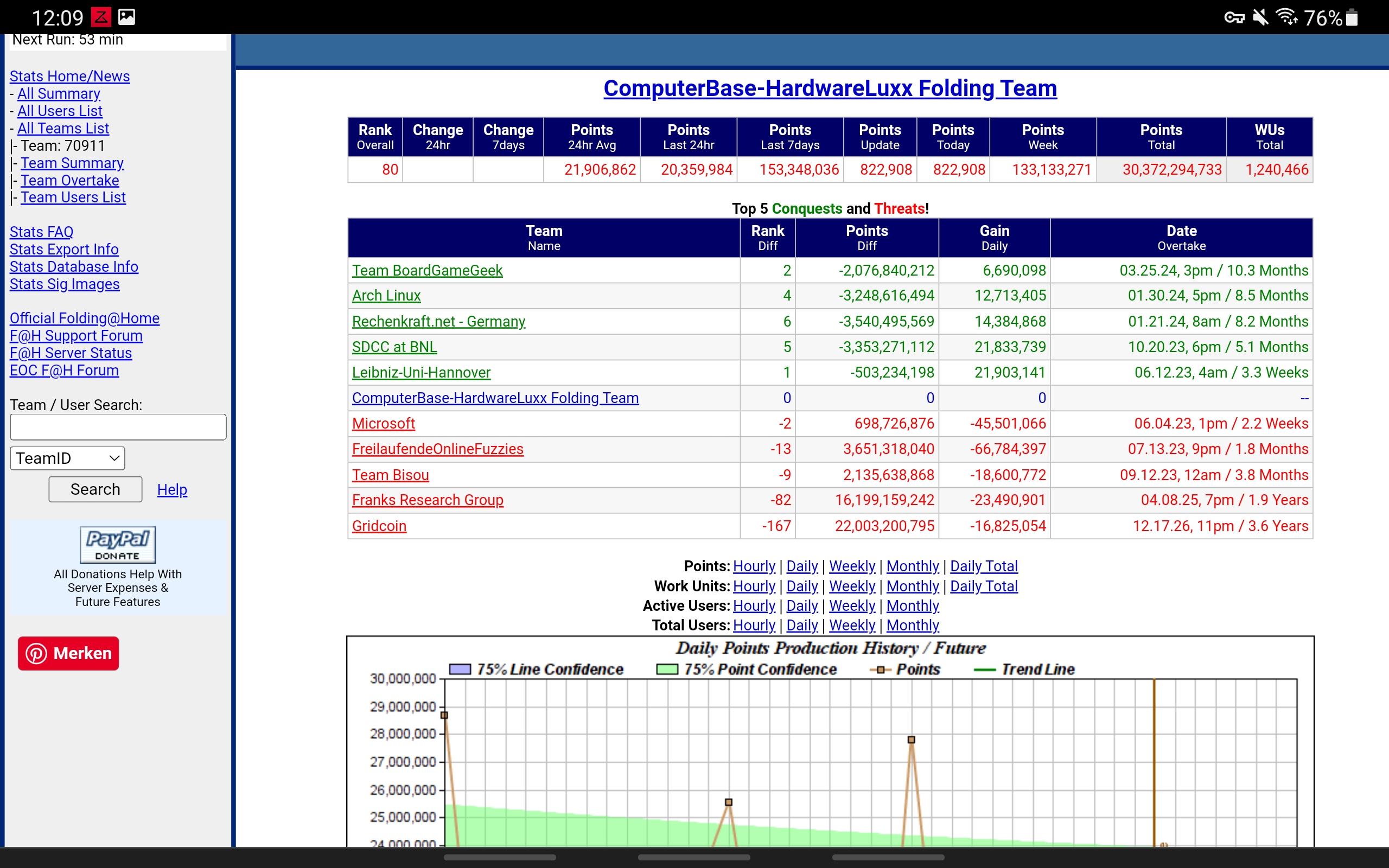
Task: Open Arch Linux team page
Action: coord(386,296)
